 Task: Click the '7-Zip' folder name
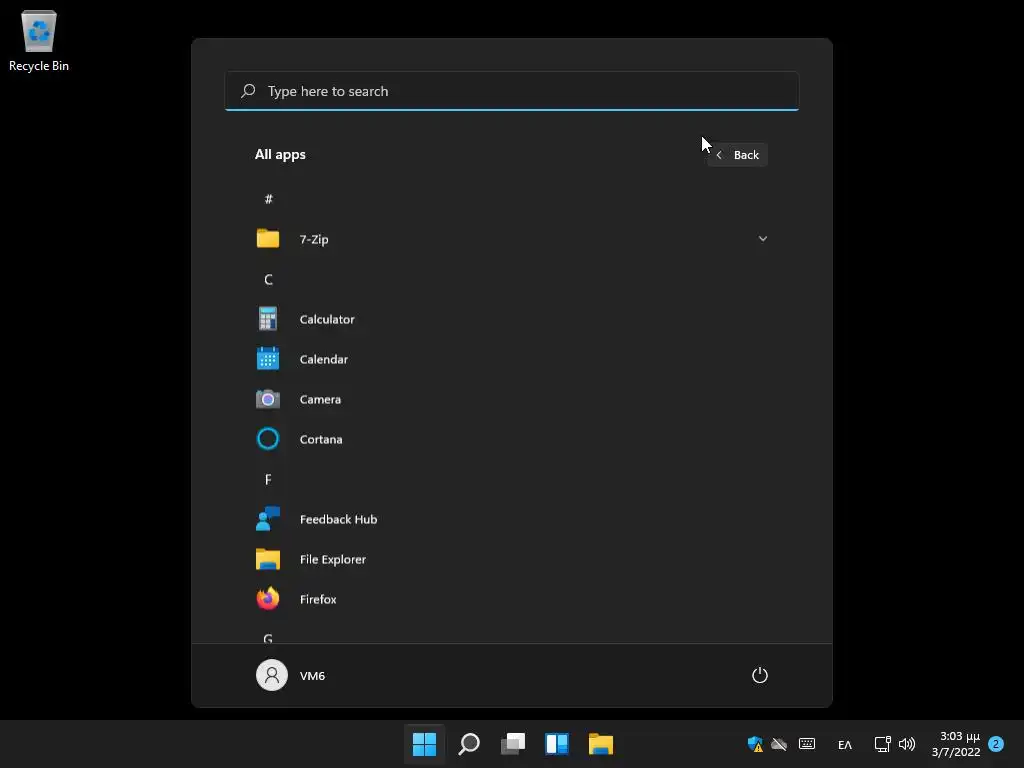pos(314,240)
